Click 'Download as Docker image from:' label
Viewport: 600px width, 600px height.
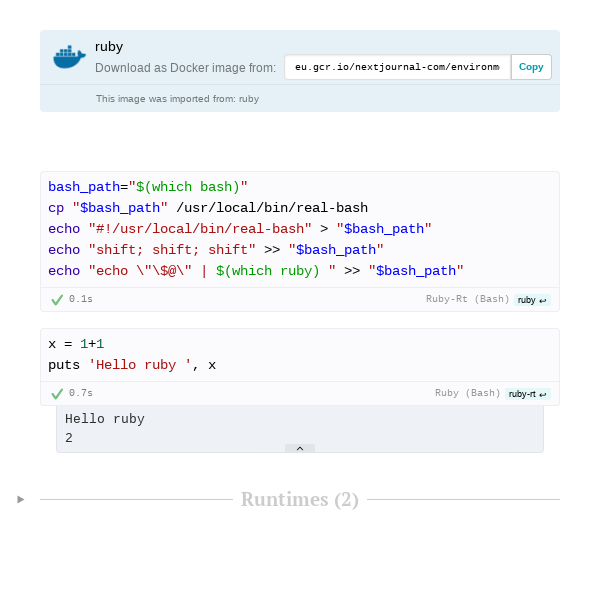click(x=186, y=68)
